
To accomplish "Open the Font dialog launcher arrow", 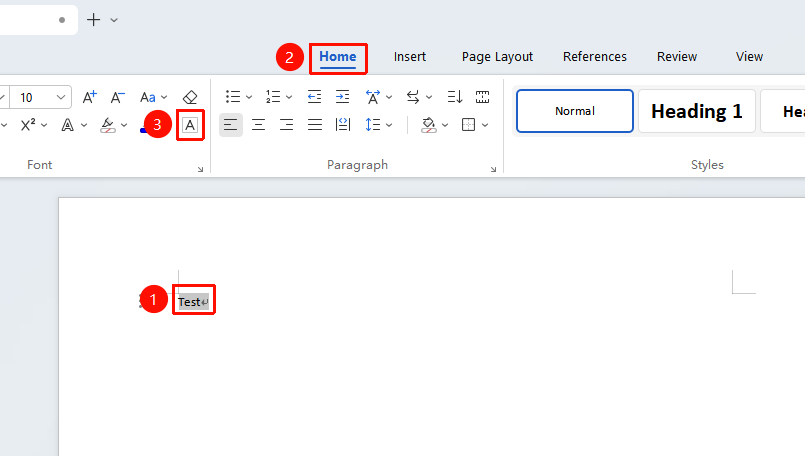I will coord(200,169).
